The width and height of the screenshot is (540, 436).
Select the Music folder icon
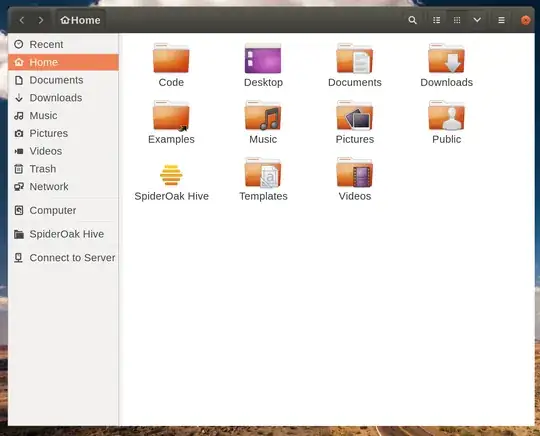pos(263,115)
